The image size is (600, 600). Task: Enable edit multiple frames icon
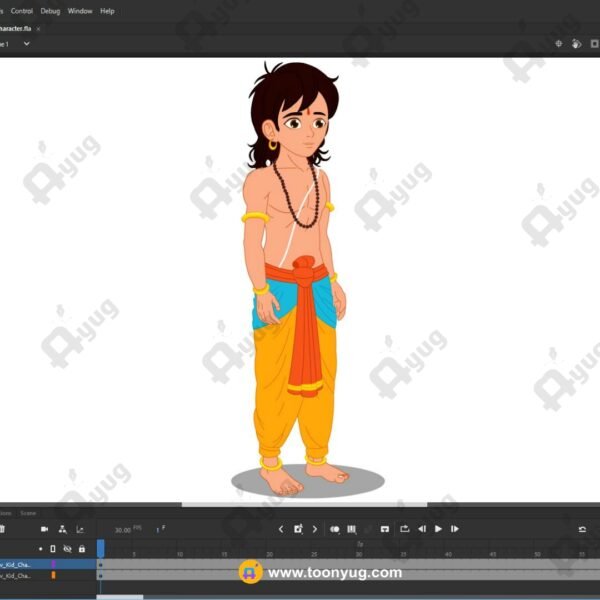pyautogui.click(x=352, y=529)
